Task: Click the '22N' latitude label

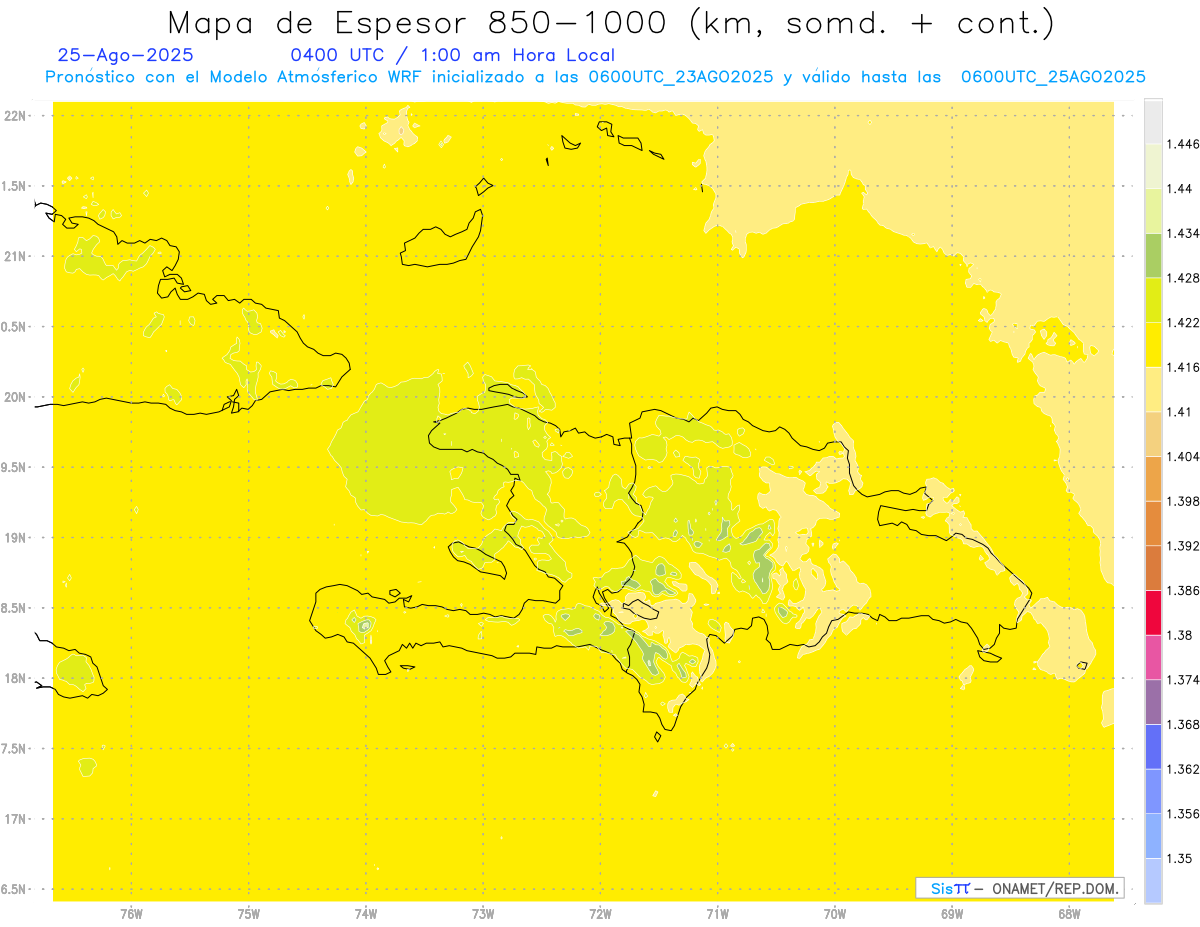Action: (17, 116)
